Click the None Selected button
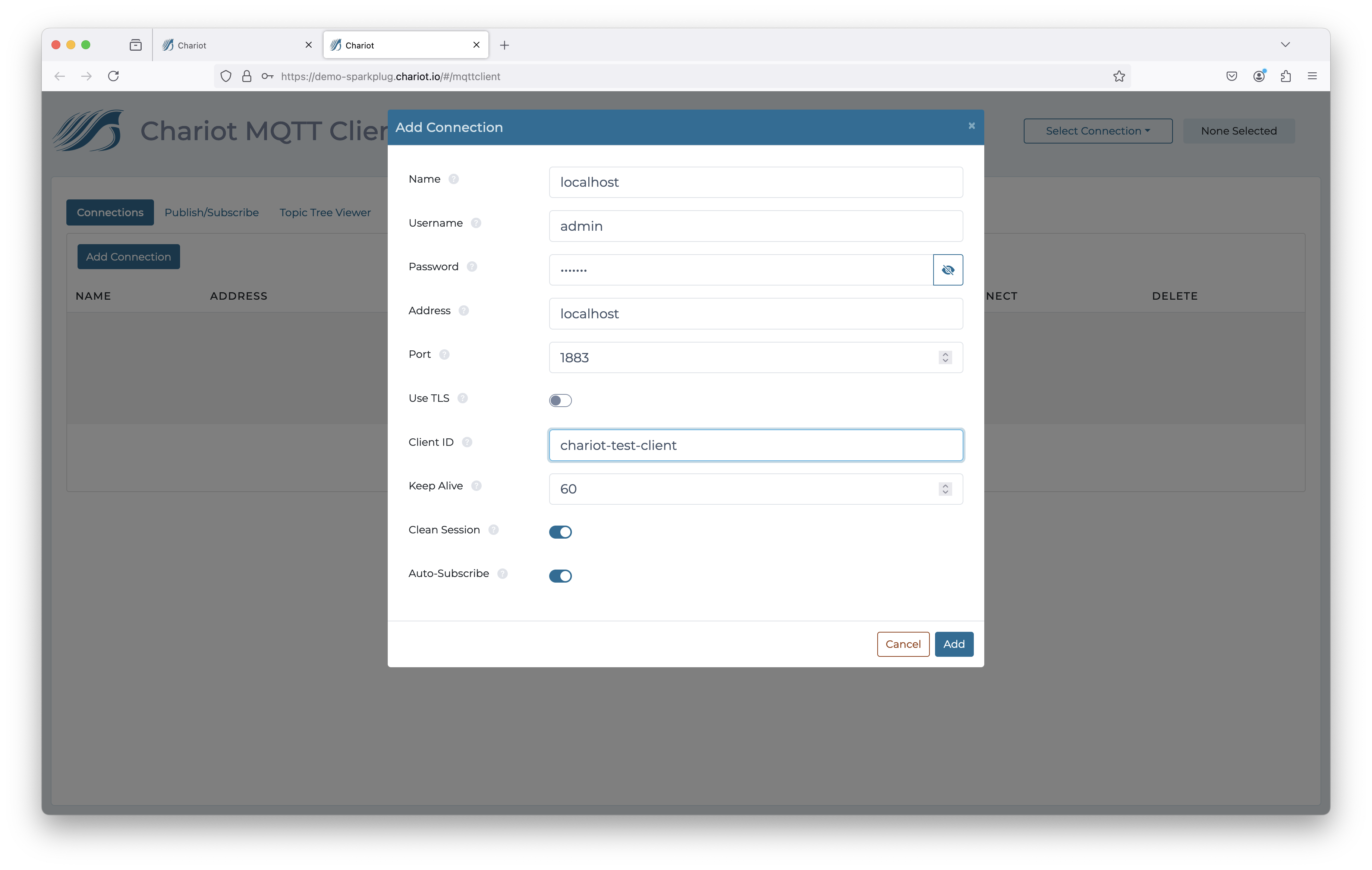 [1239, 130]
